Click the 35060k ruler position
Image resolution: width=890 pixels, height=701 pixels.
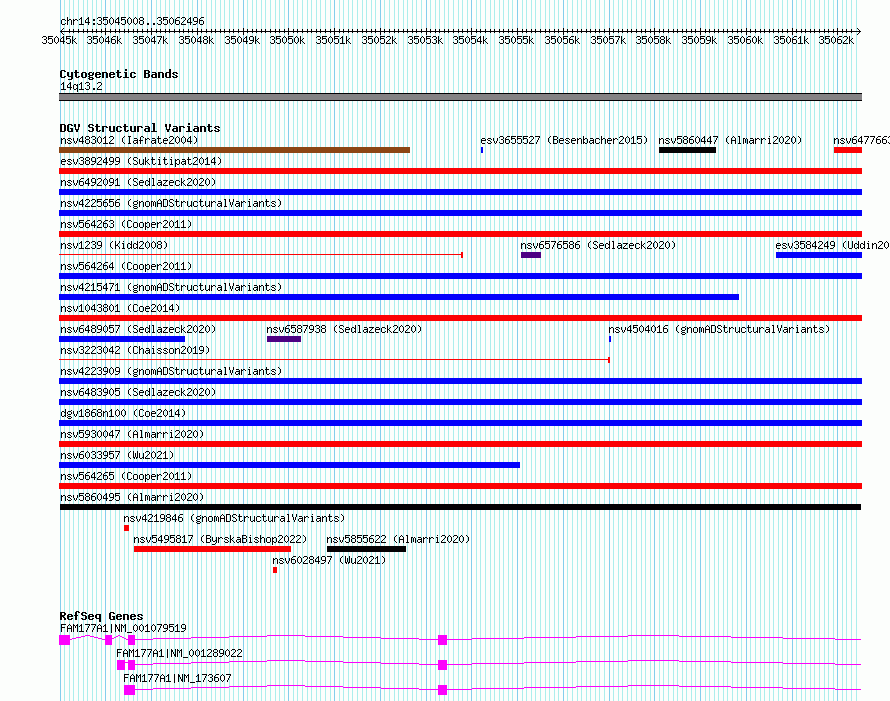[745, 40]
